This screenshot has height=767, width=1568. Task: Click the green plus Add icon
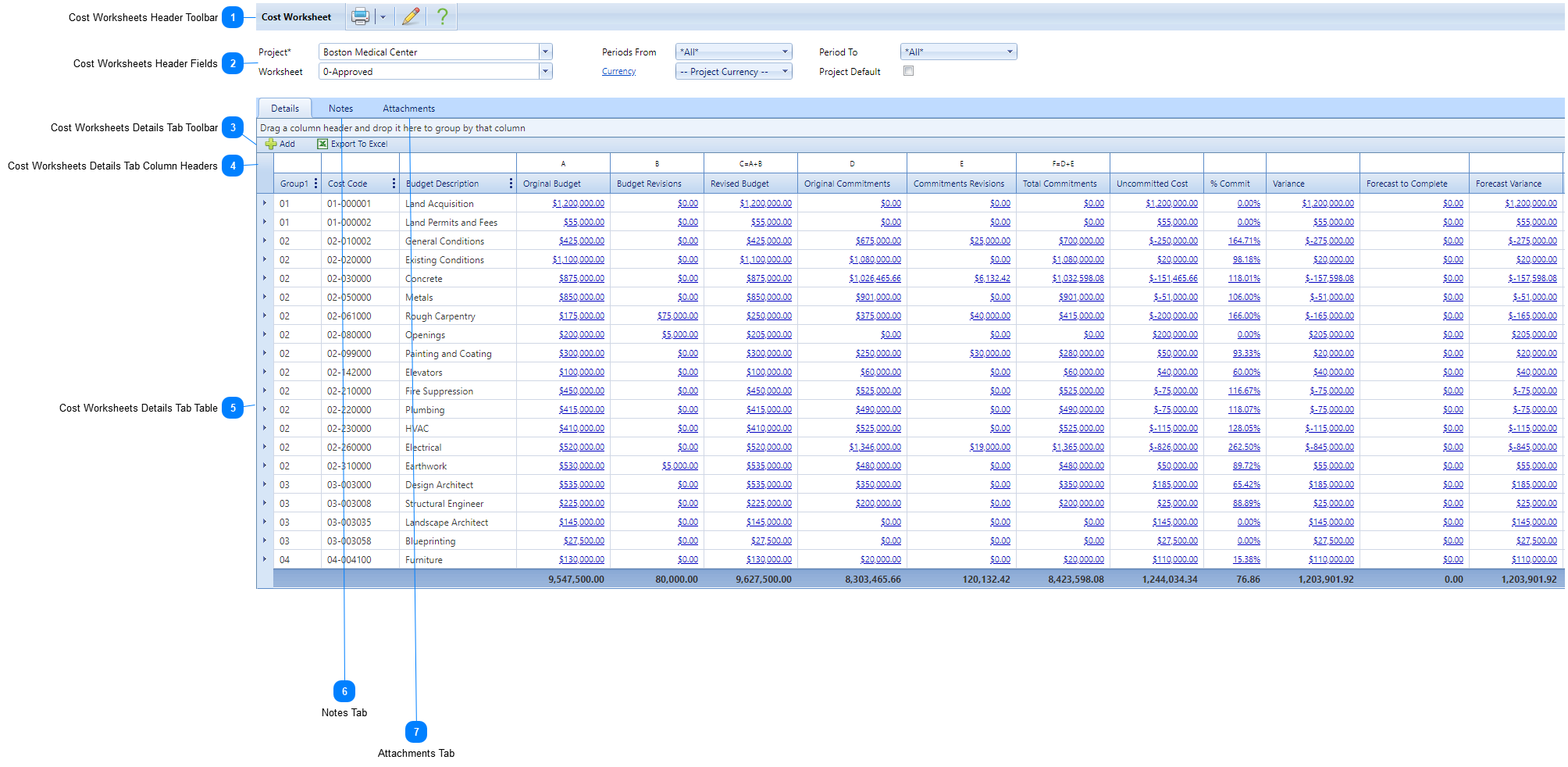tap(271, 144)
